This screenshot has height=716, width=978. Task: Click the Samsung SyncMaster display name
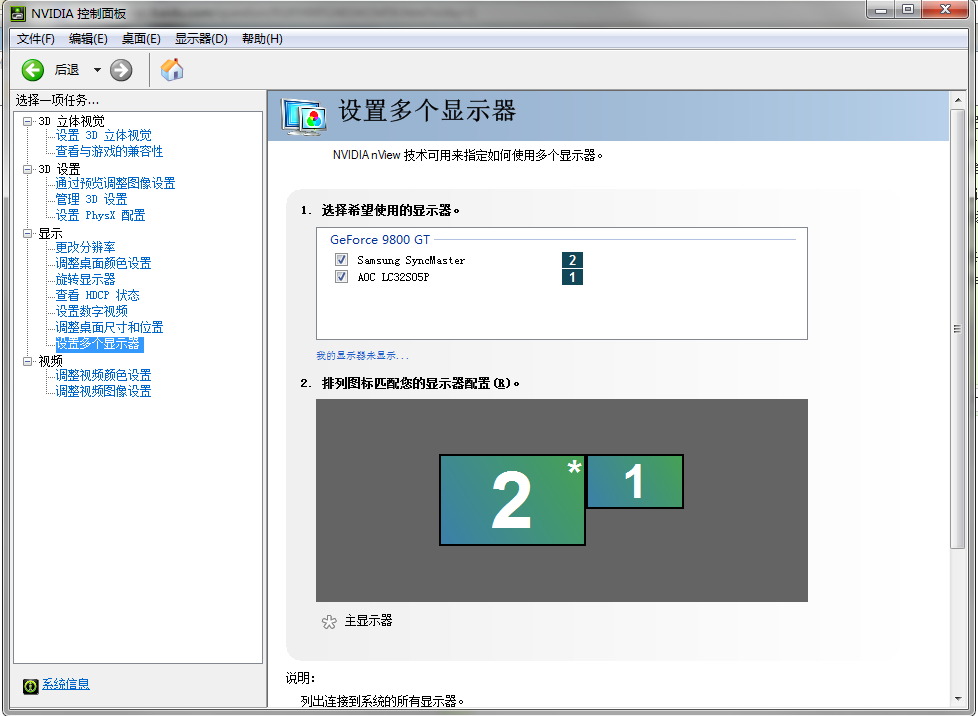(411, 260)
